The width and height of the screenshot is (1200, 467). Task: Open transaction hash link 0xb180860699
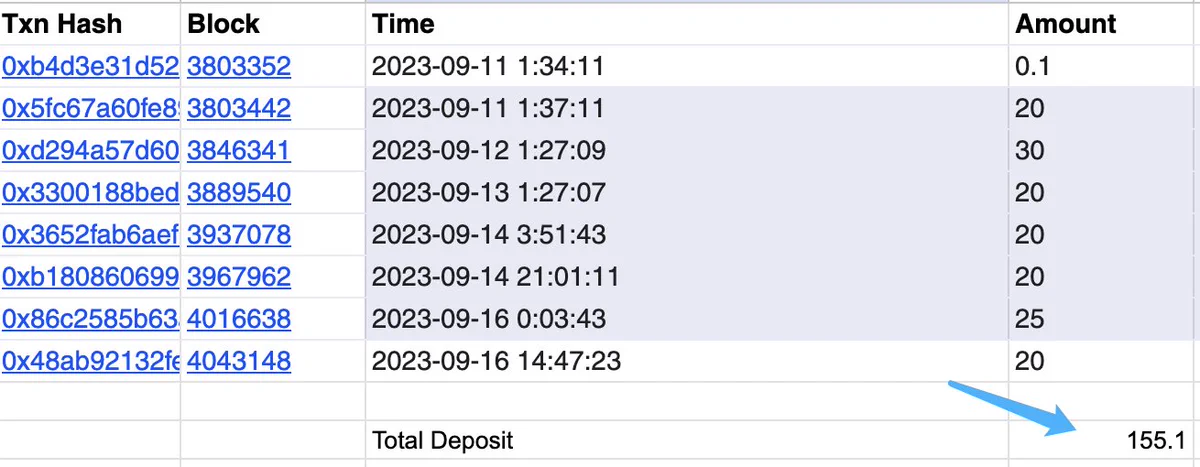click(90, 277)
